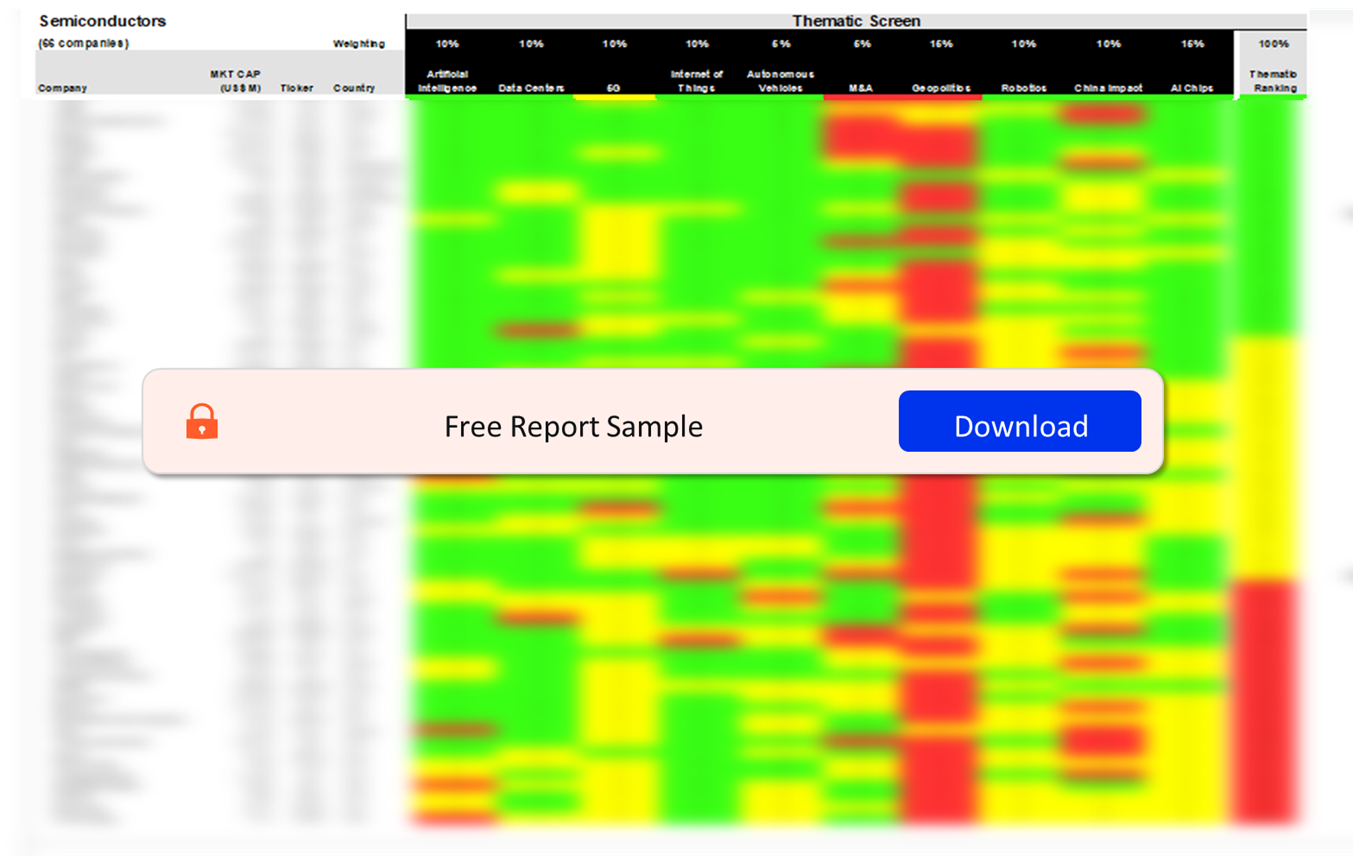
Task: Select the M&A column header
Action: [x=861, y=88]
